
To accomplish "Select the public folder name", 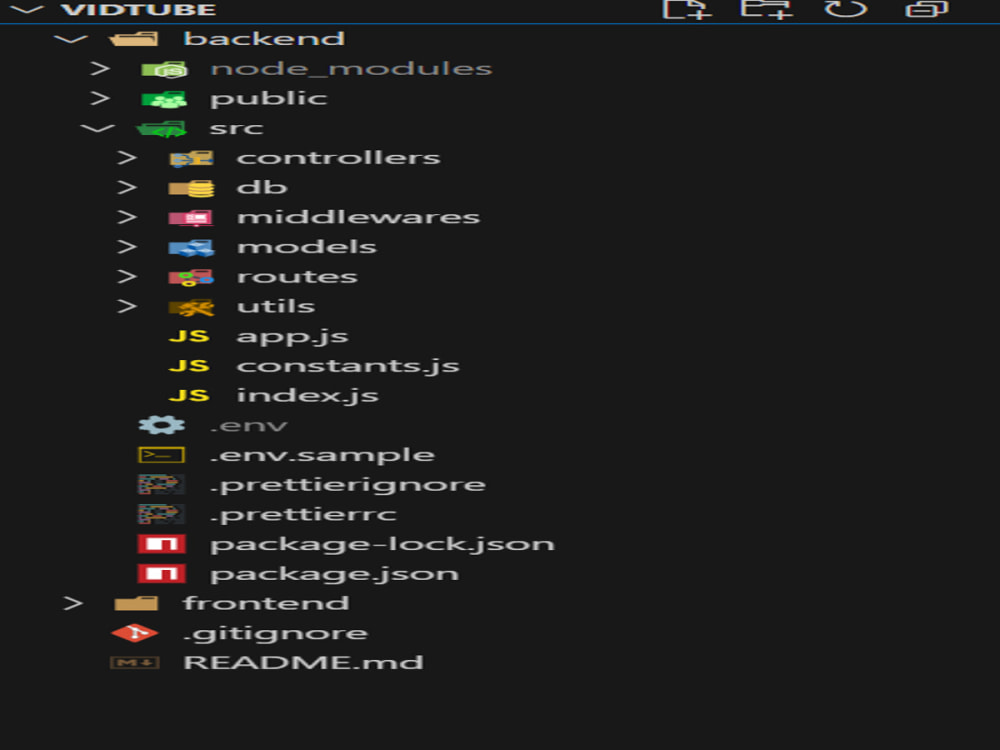I will click(268, 99).
